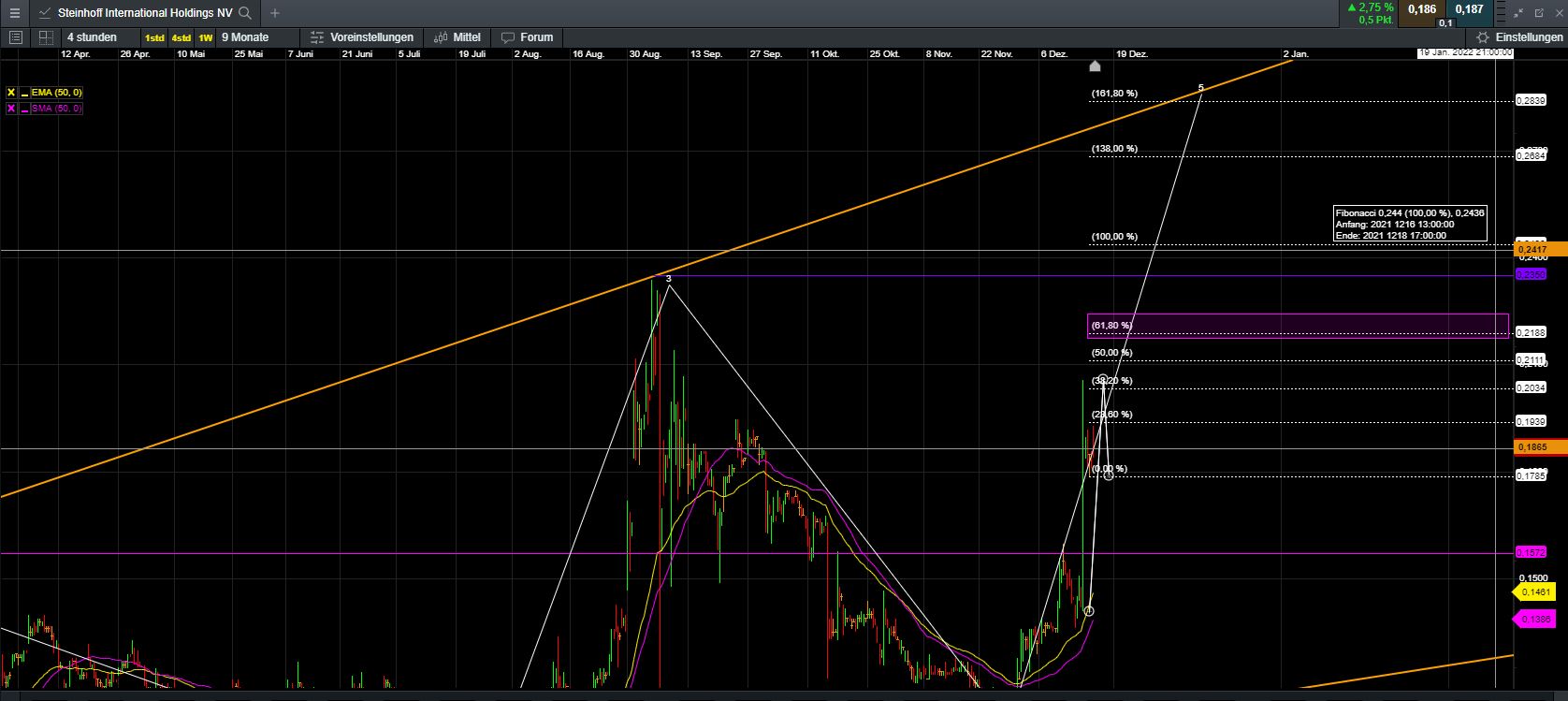Click the 22 Nov. date on time axis
This screenshot has height=701, width=1568.
point(997,54)
